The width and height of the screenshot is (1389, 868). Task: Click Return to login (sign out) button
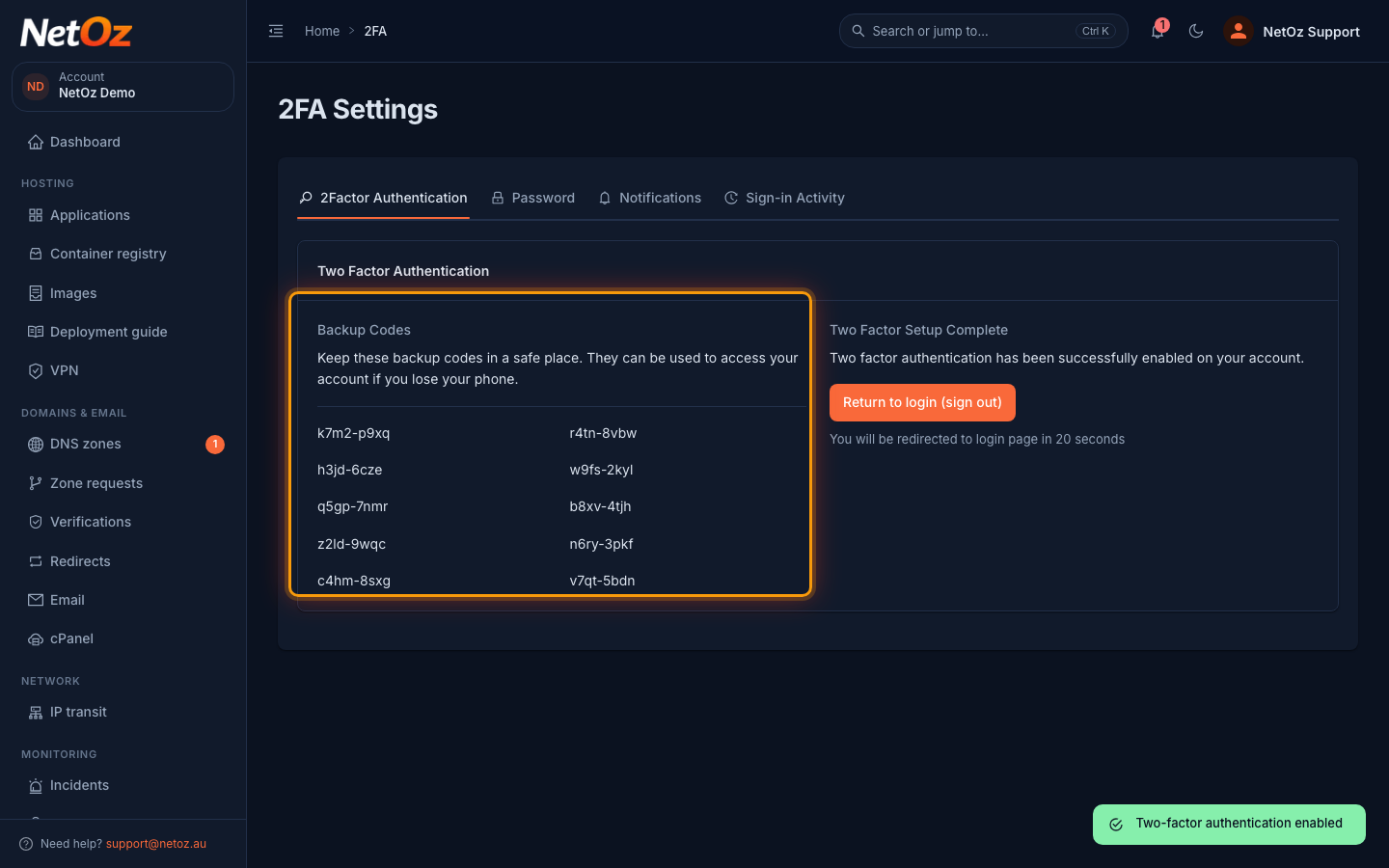coord(922,402)
